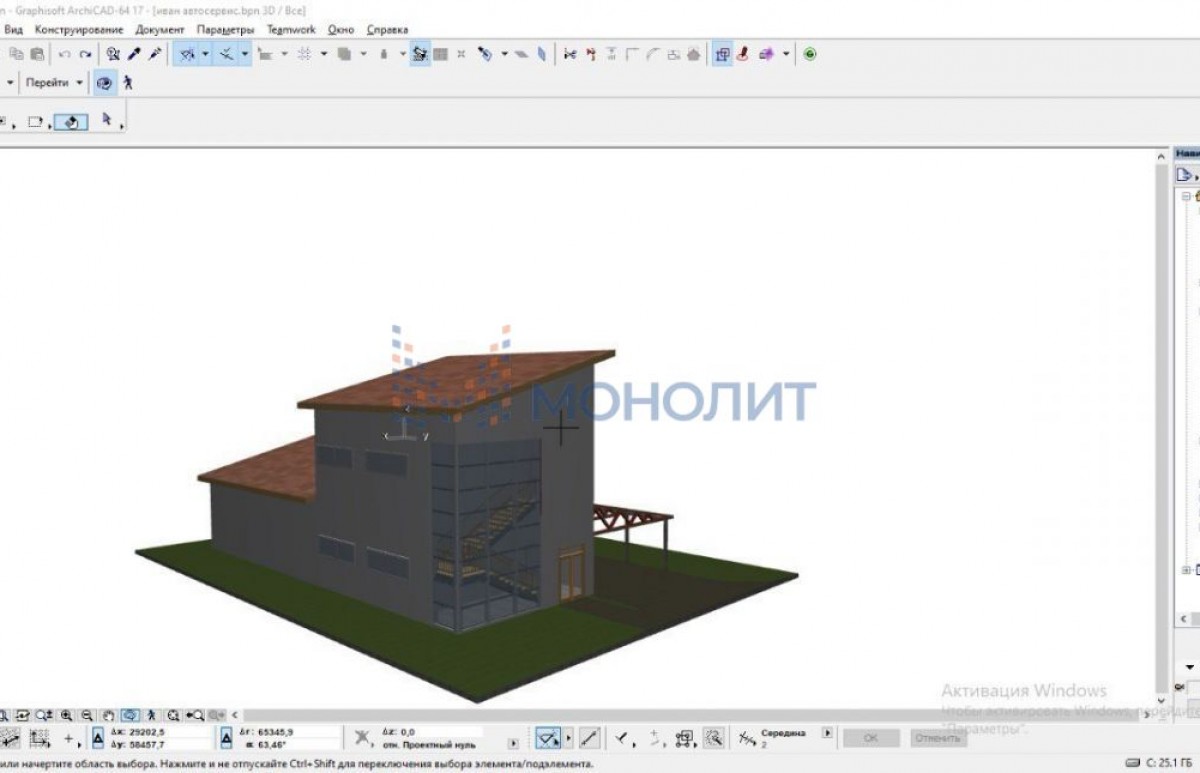Select the Arrow pointer tool
Image resolution: width=1200 pixels, height=773 pixels.
(107, 119)
